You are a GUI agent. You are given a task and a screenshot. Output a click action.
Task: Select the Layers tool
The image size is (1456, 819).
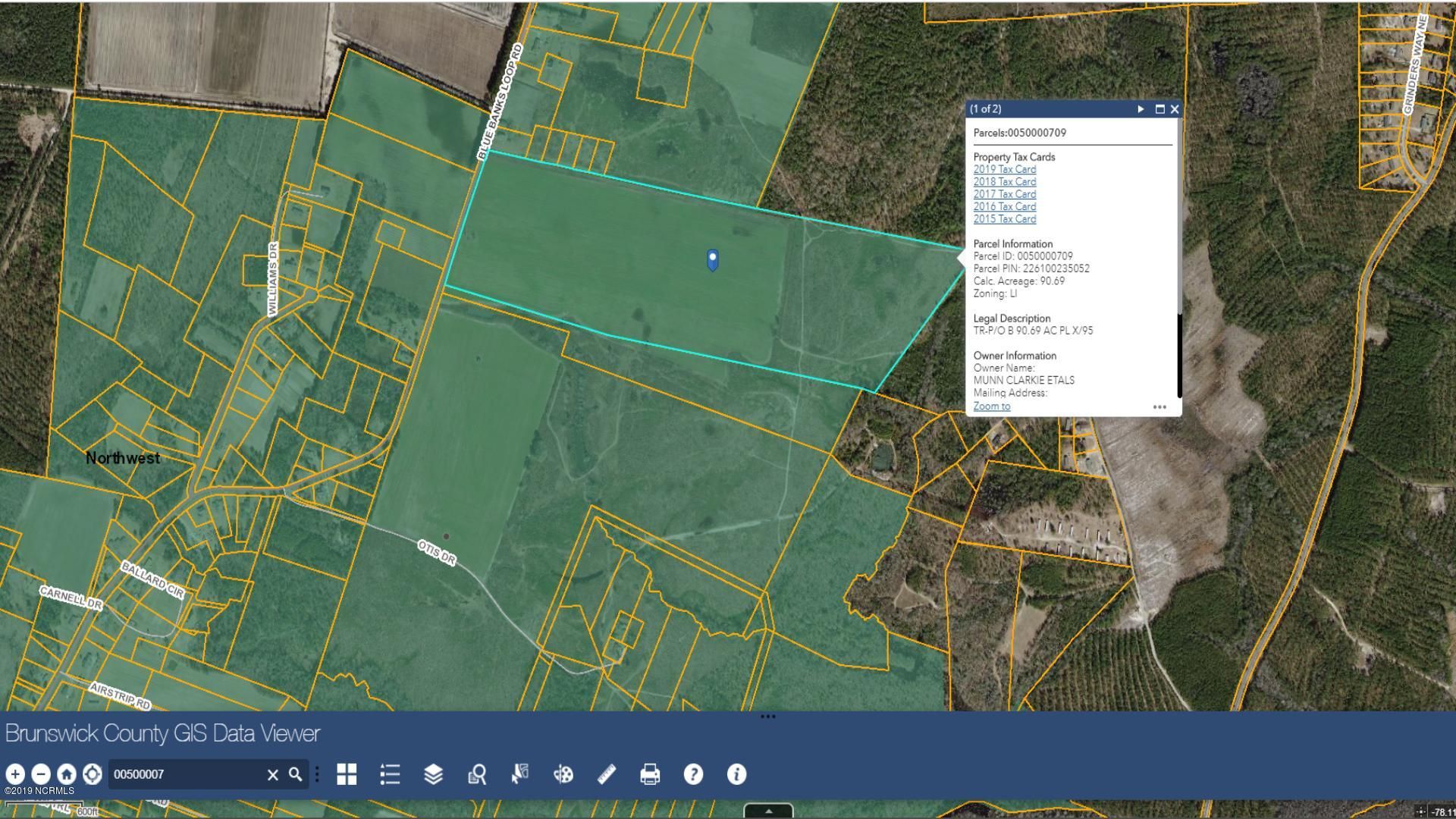click(432, 774)
